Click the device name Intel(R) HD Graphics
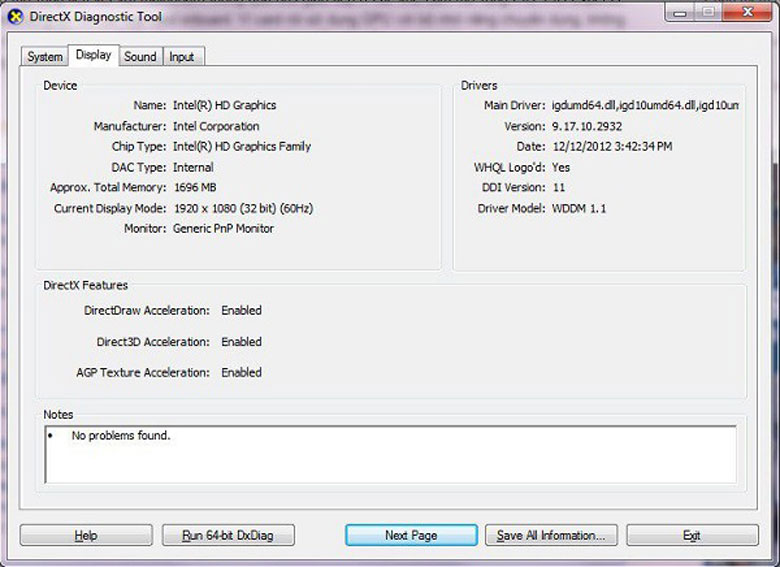 click(224, 106)
